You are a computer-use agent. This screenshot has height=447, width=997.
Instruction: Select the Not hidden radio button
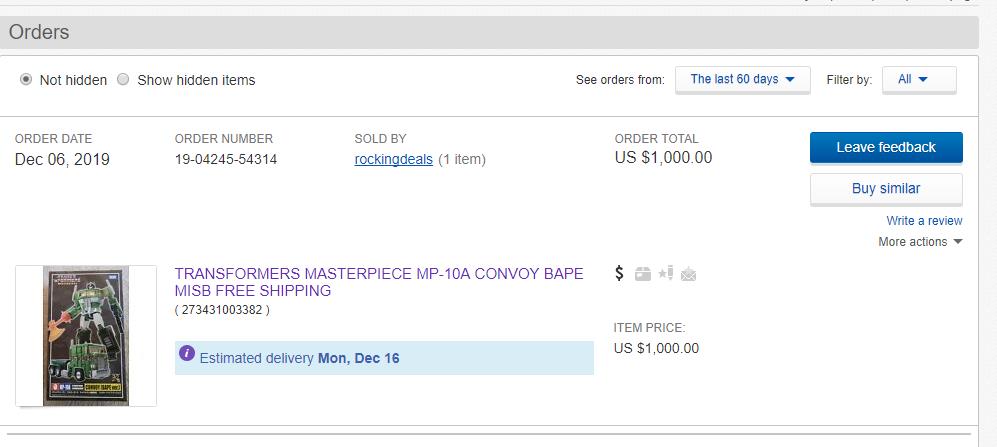26,79
